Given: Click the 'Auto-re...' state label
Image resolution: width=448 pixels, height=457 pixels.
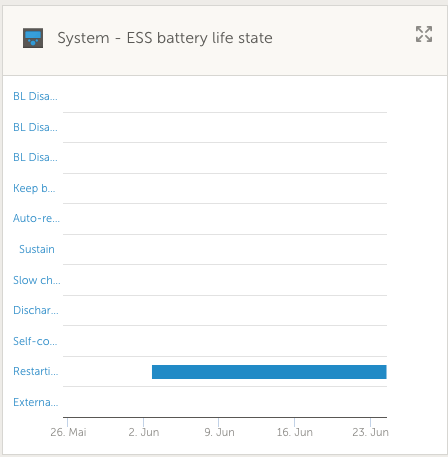Looking at the screenshot, I should pyautogui.click(x=36, y=218).
